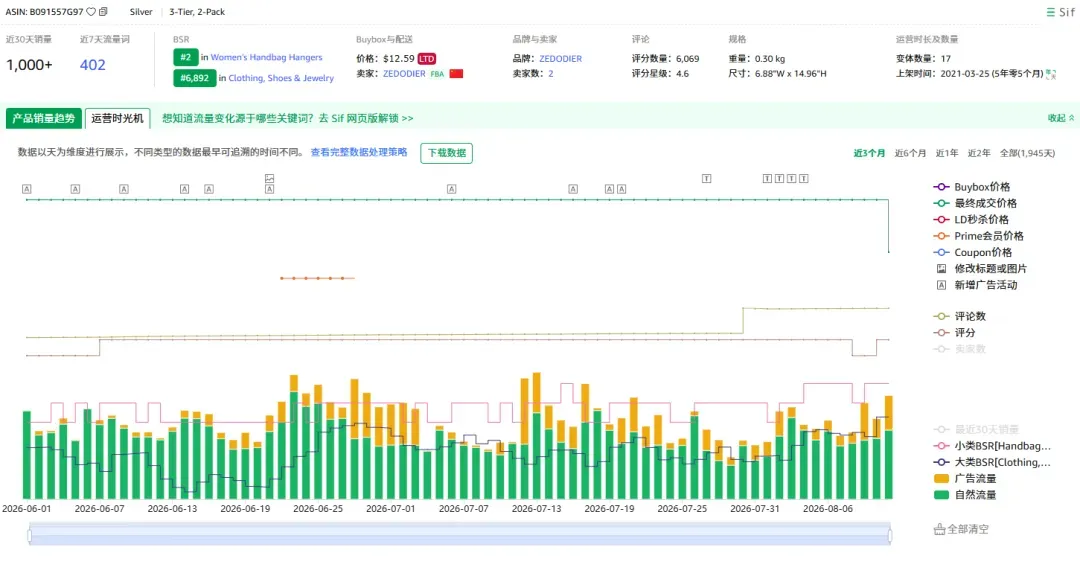The width and height of the screenshot is (1080, 576).
Task: Open the ZEDODIER brand link
Action: (x=560, y=59)
